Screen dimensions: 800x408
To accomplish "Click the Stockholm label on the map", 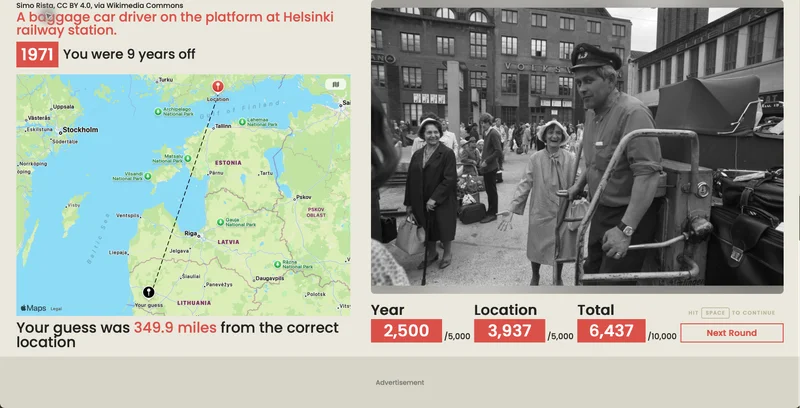I will click(81, 130).
